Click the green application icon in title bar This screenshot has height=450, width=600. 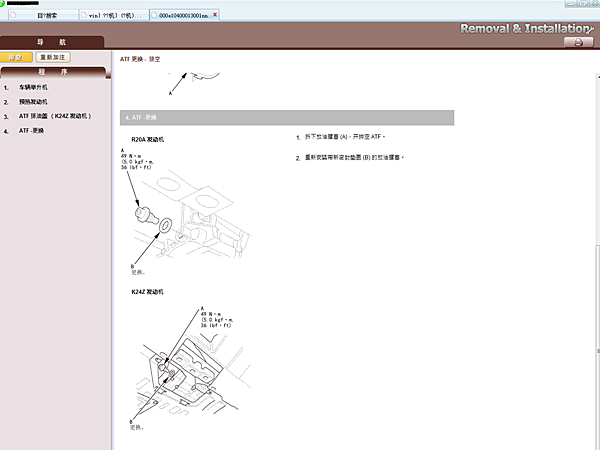[x=2, y=3]
